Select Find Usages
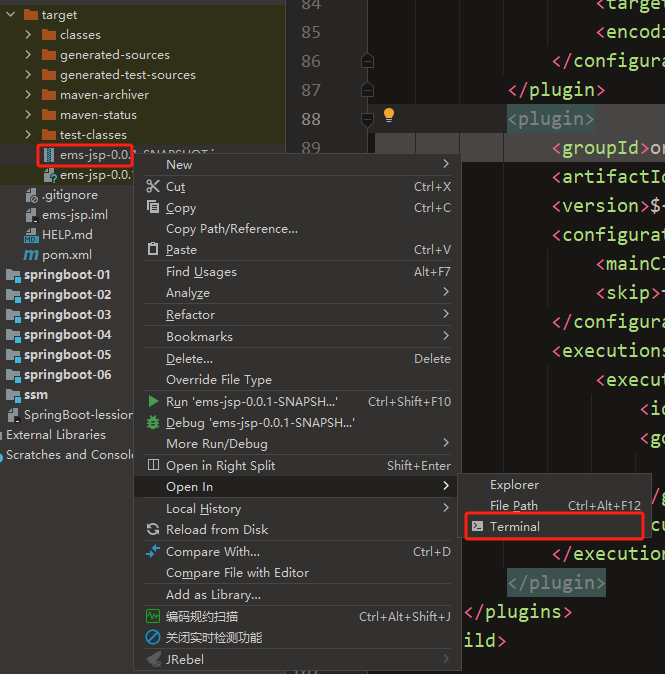 pyautogui.click(x=297, y=272)
